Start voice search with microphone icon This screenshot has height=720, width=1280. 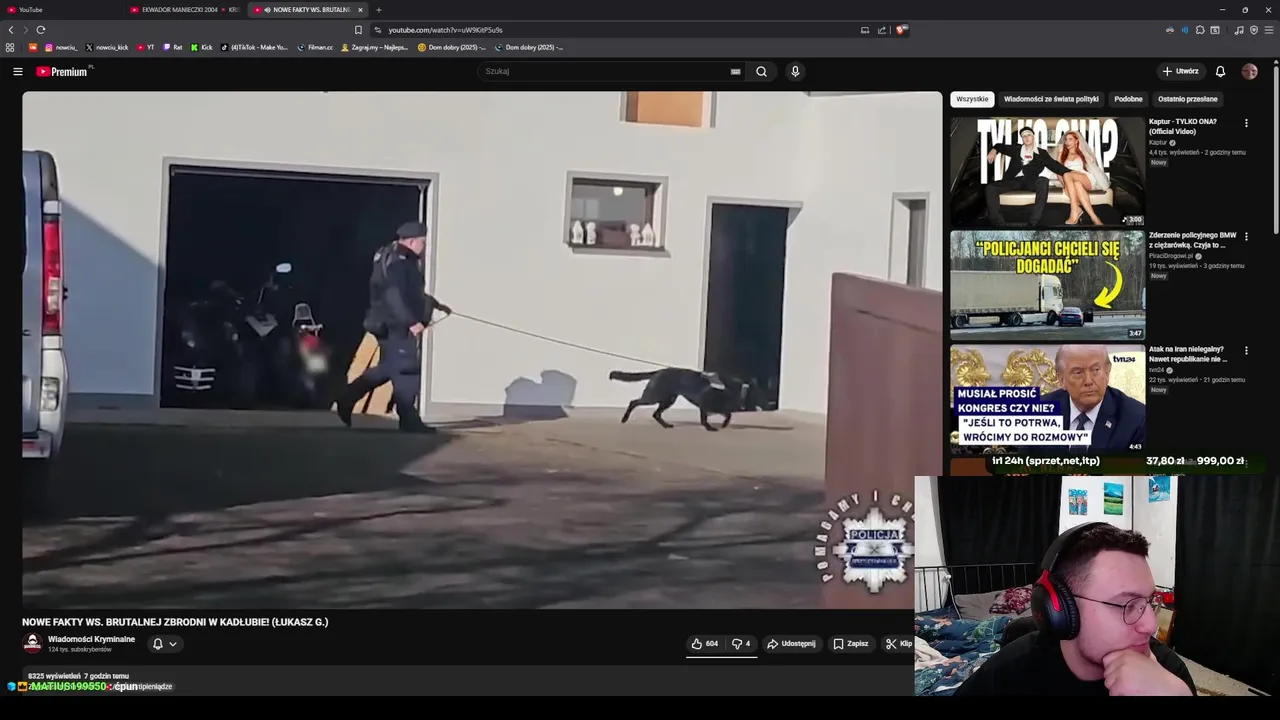coord(795,71)
